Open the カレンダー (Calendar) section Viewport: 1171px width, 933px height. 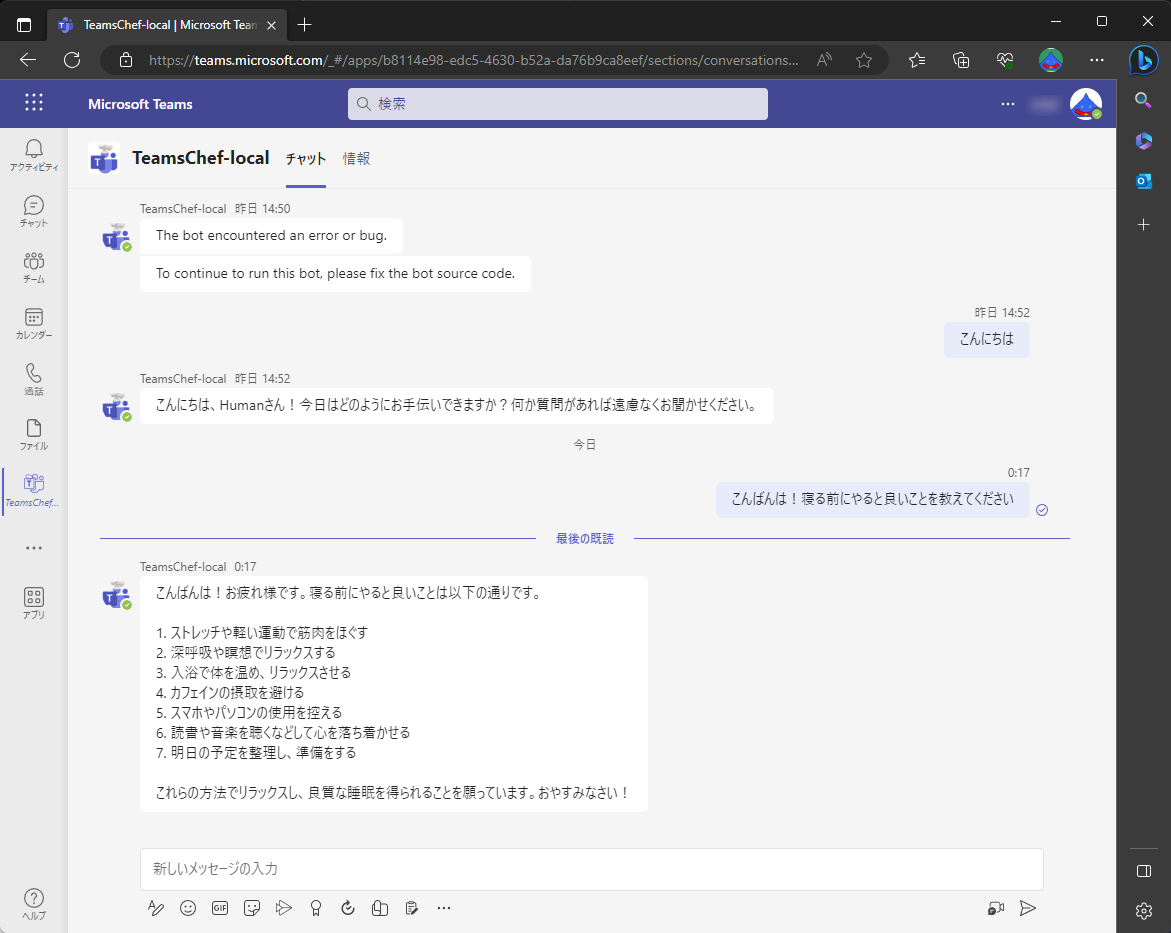(x=33, y=322)
